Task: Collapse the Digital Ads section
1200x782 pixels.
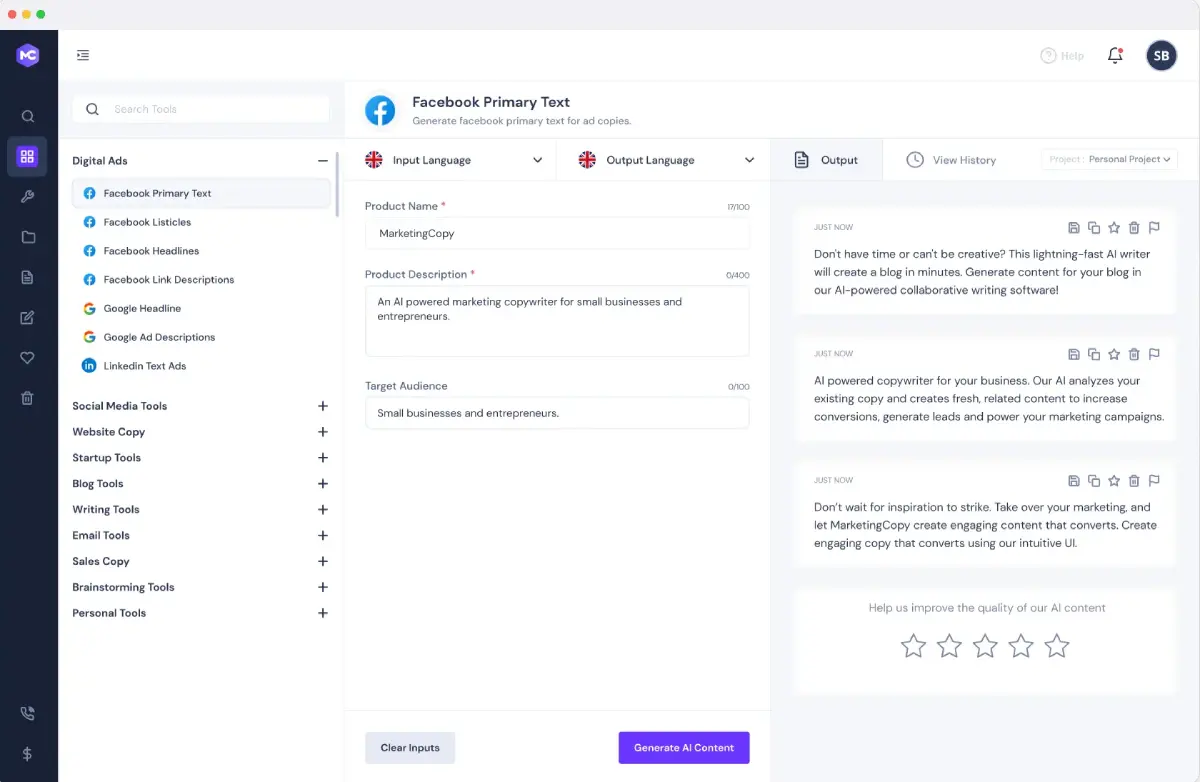Action: pyautogui.click(x=322, y=161)
